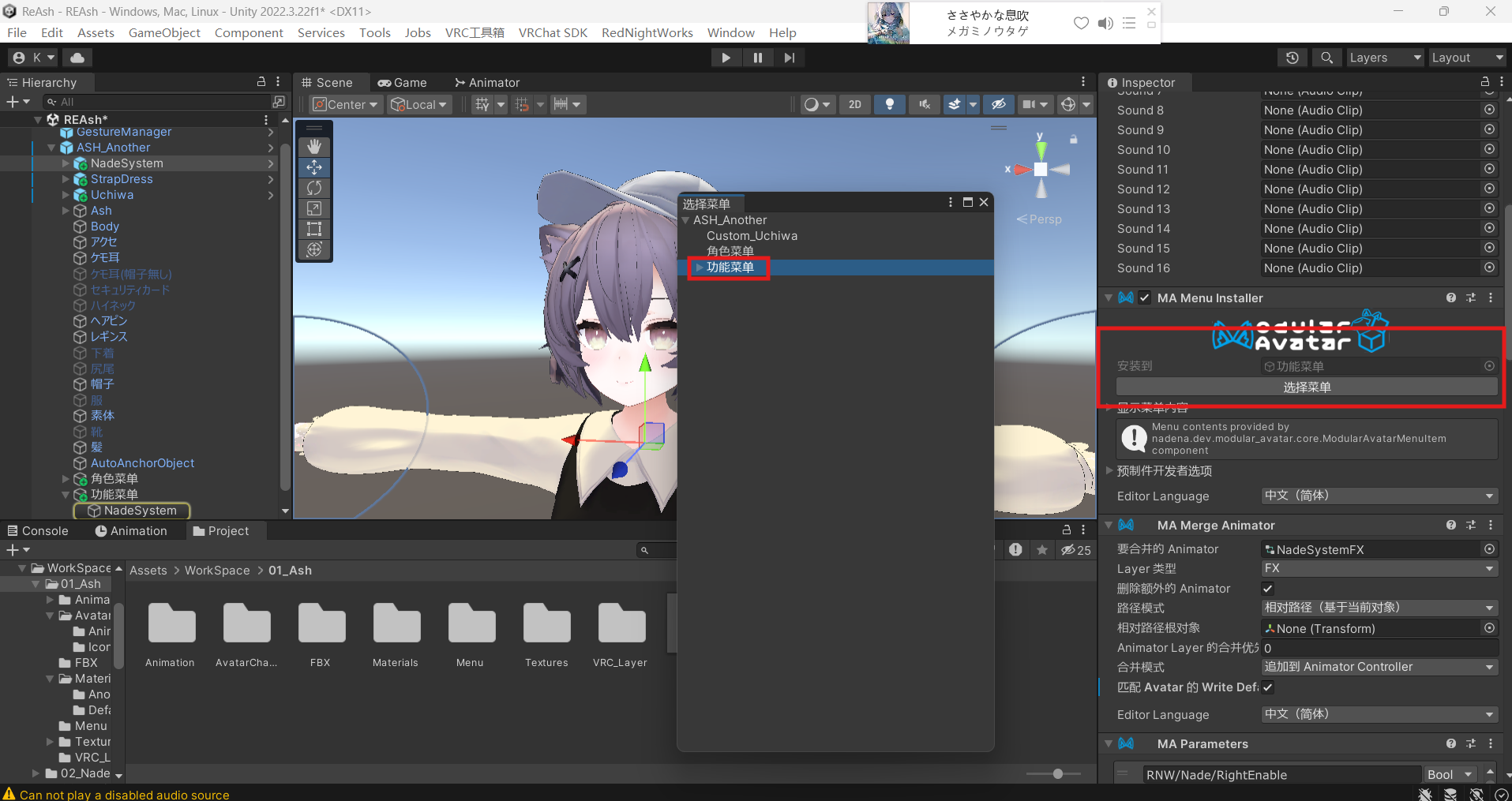This screenshot has width=1512, height=801.
Task: Open the undo history icon
Action: (x=1293, y=58)
